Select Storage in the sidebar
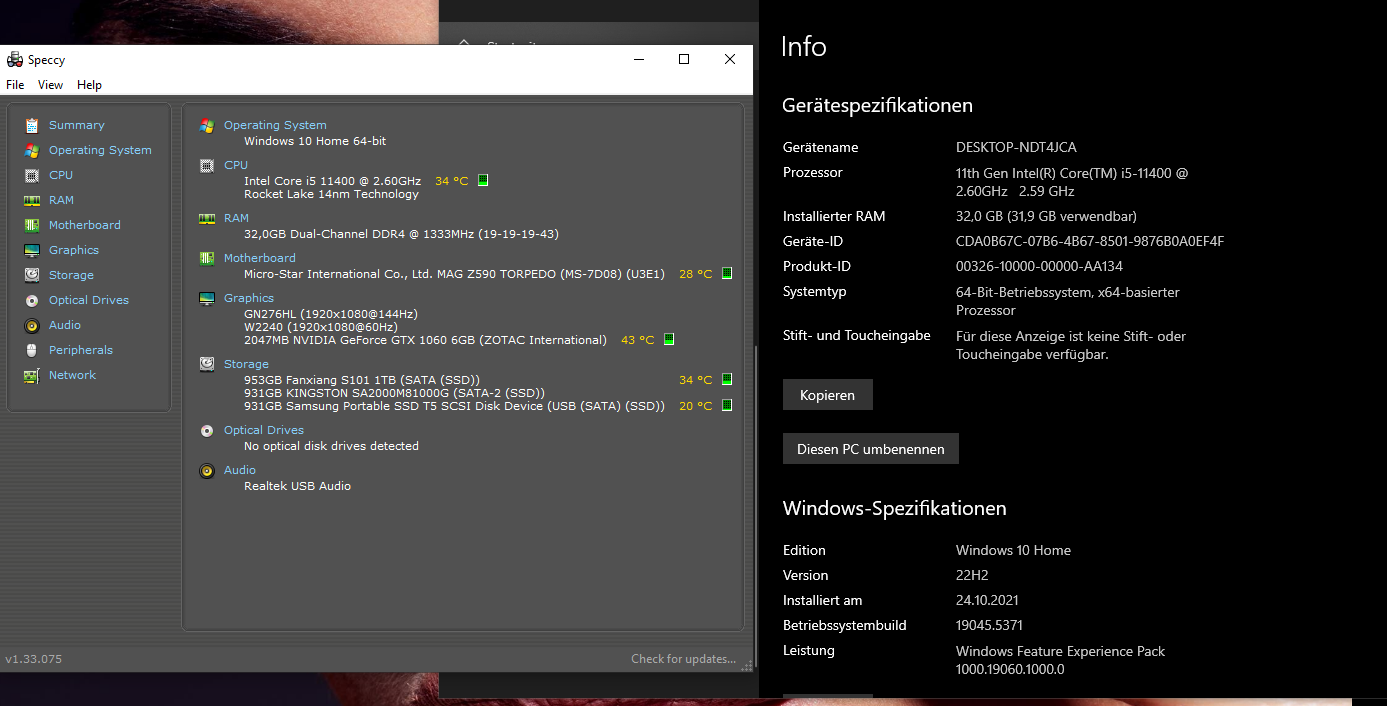This screenshot has height=706, width=1387. (x=71, y=275)
